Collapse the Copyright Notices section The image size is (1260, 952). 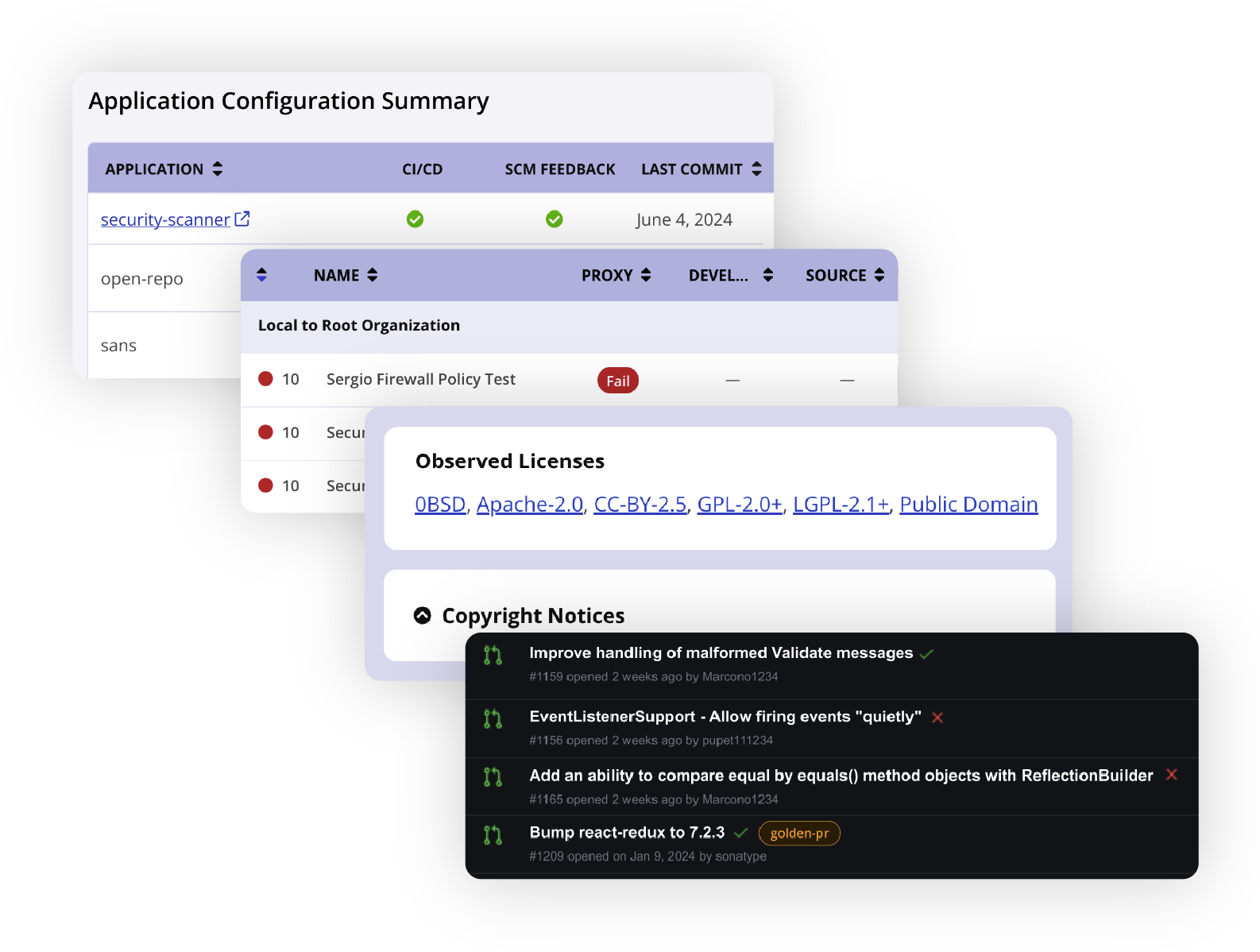423,616
